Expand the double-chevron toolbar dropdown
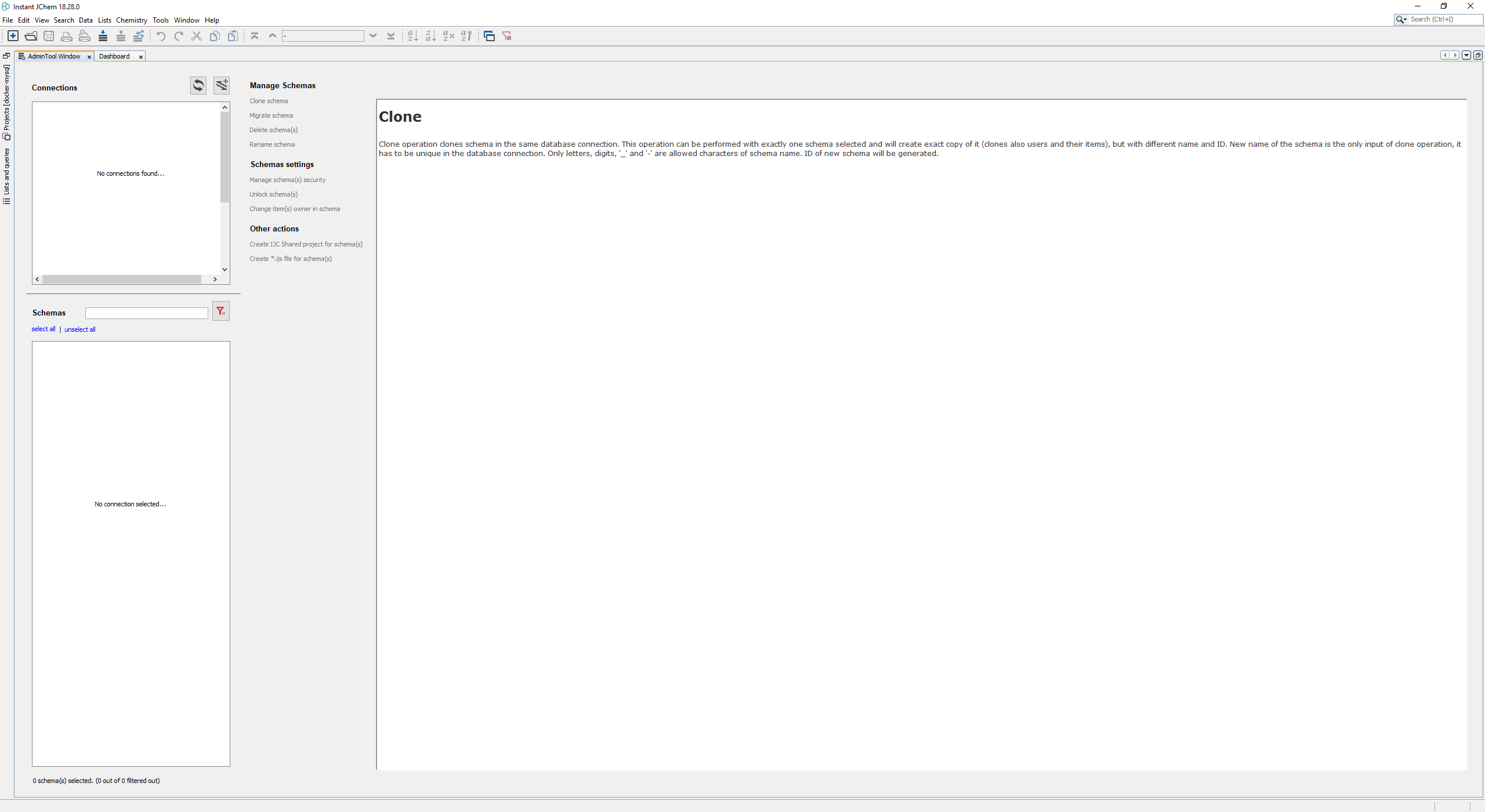 (392, 36)
